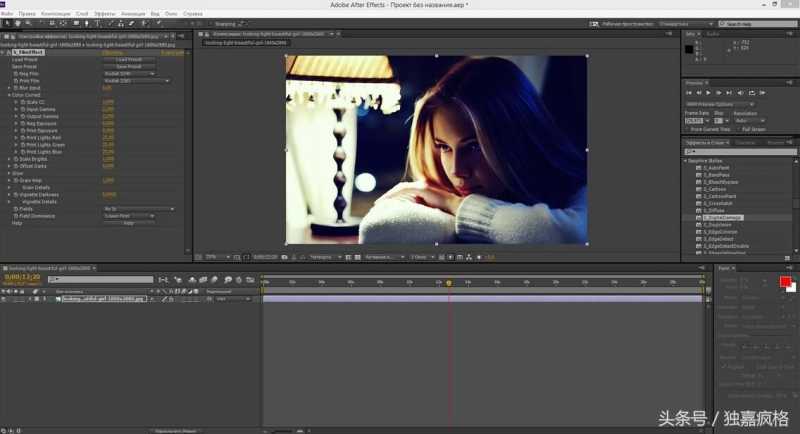
Task: Select the Hand tool
Action: click(19, 21)
